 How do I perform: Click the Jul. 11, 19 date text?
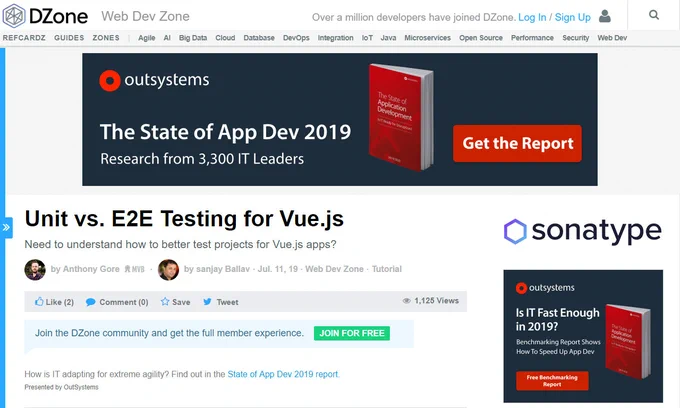[278, 269]
